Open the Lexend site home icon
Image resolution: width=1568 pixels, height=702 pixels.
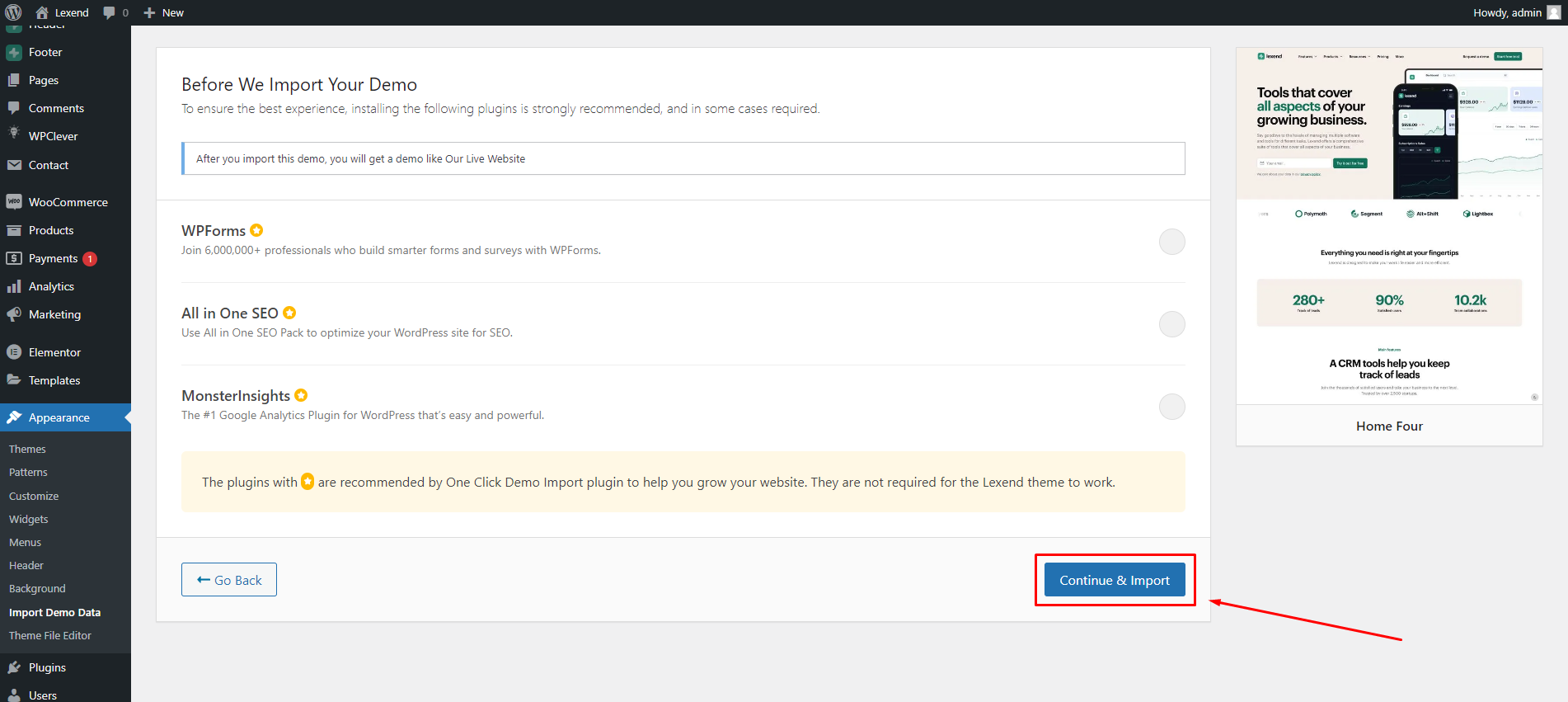click(42, 12)
